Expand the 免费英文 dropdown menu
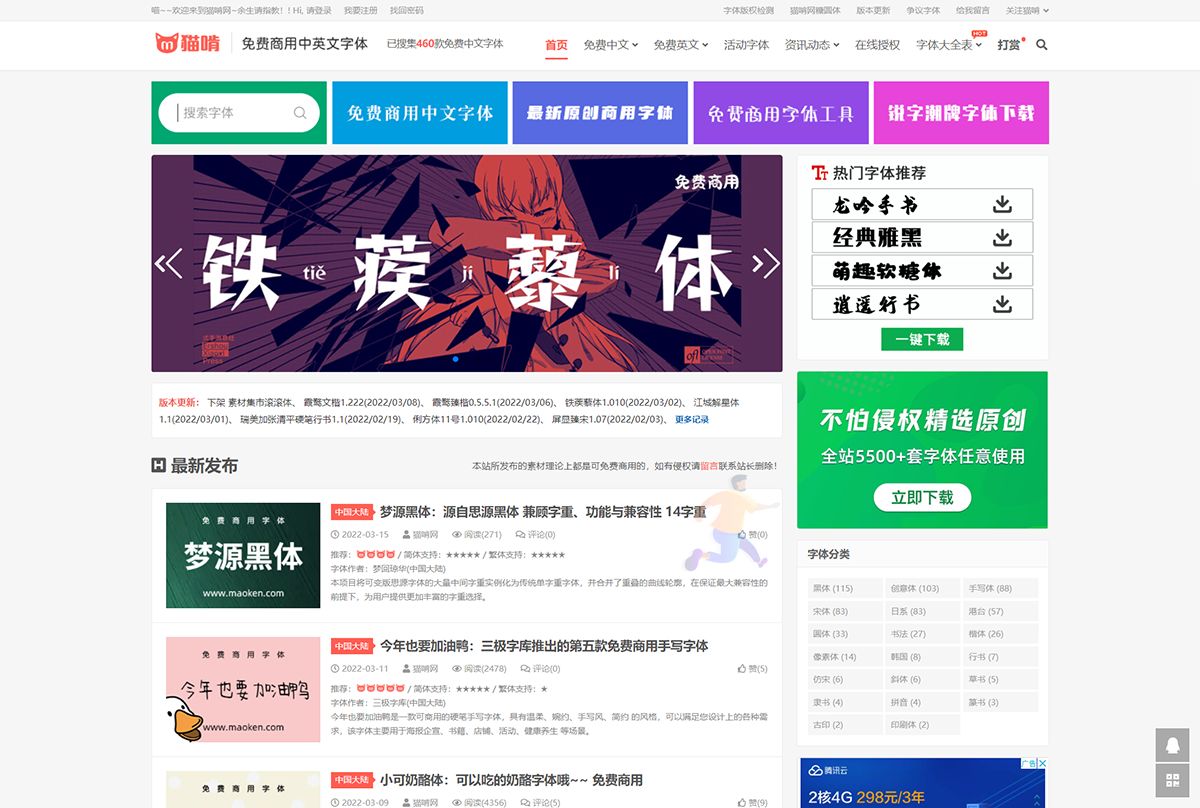 pos(680,45)
